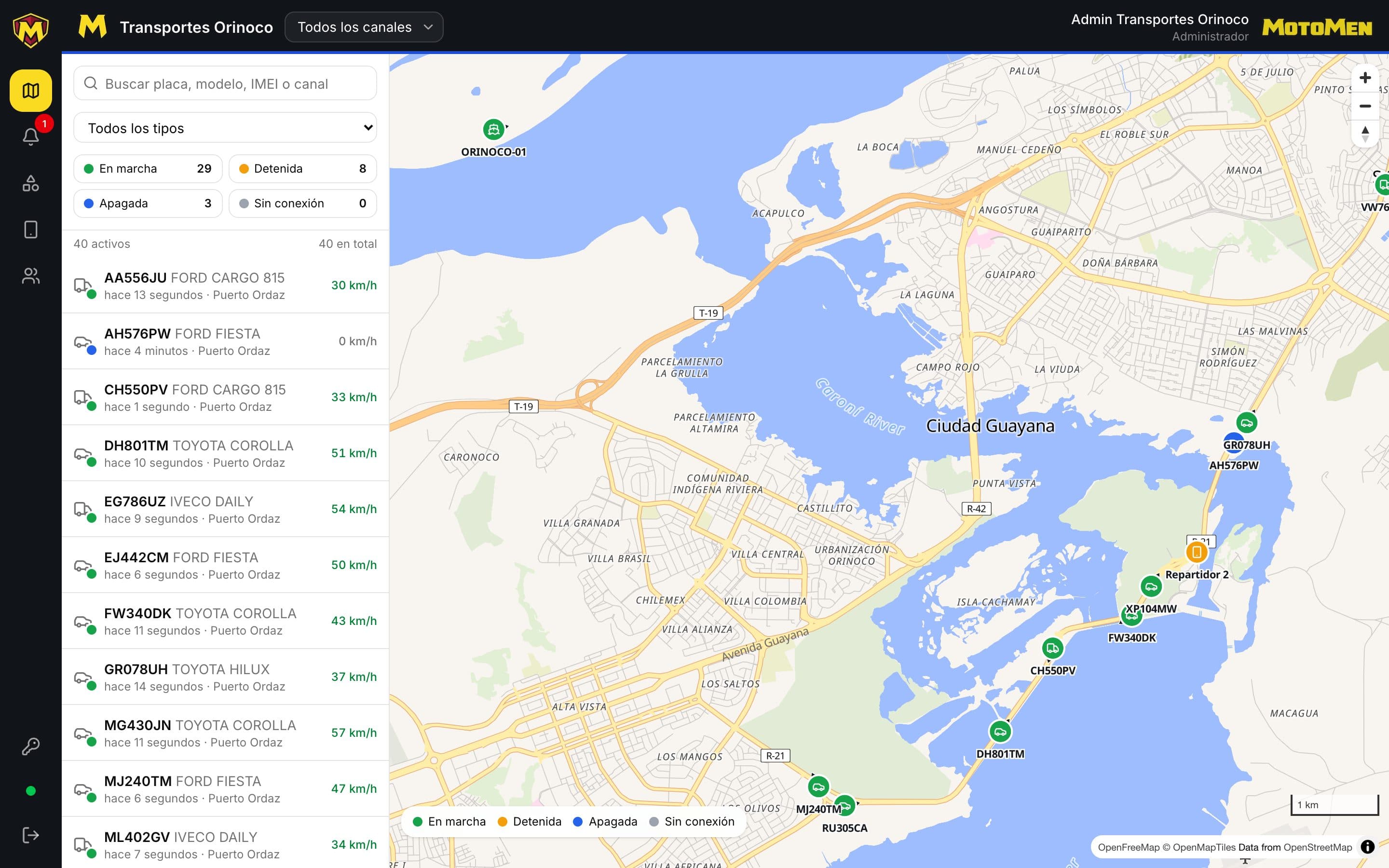Click the logout icon in sidebar

tap(30, 835)
